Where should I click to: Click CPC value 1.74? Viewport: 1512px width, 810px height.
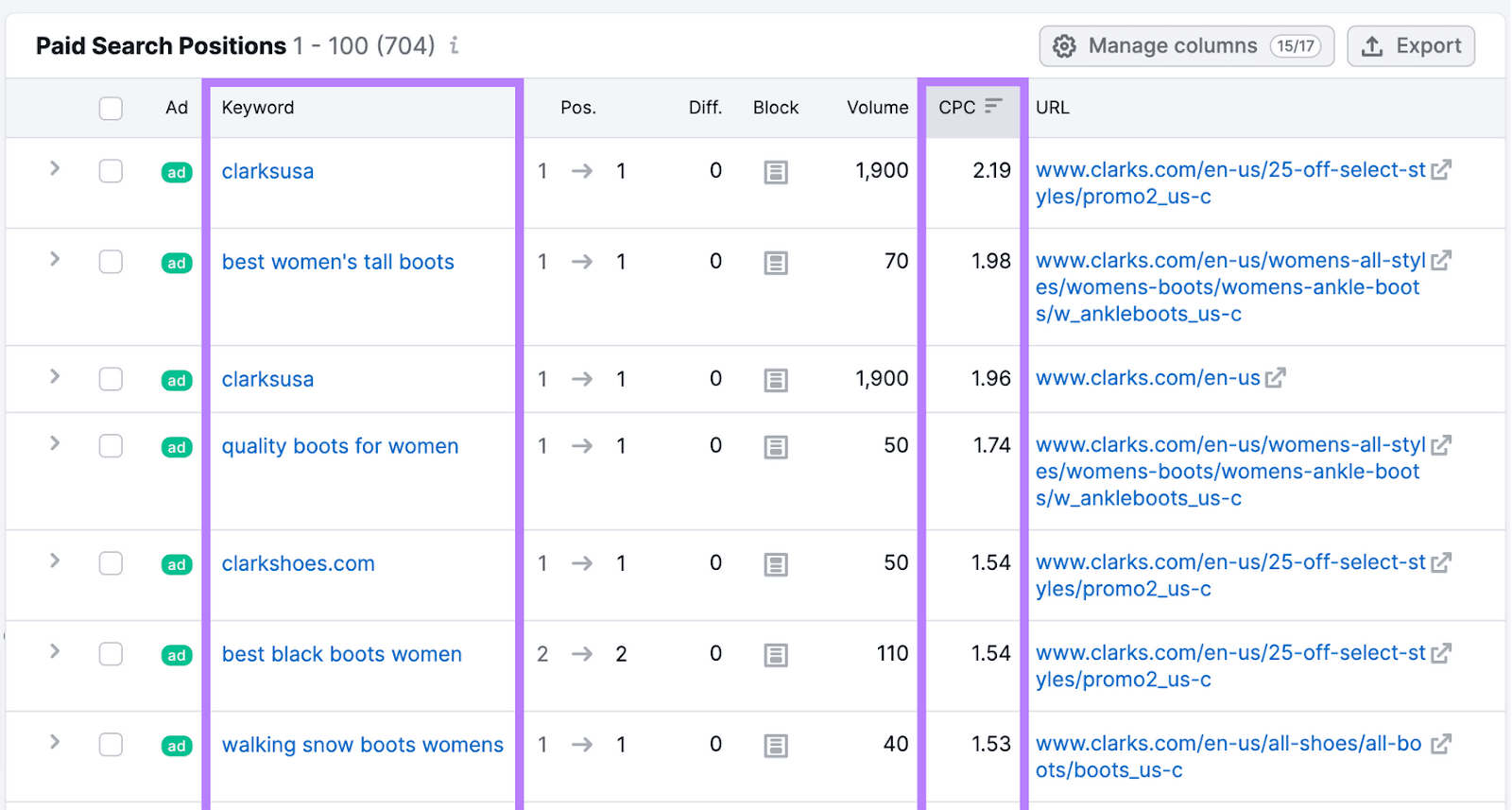[992, 445]
